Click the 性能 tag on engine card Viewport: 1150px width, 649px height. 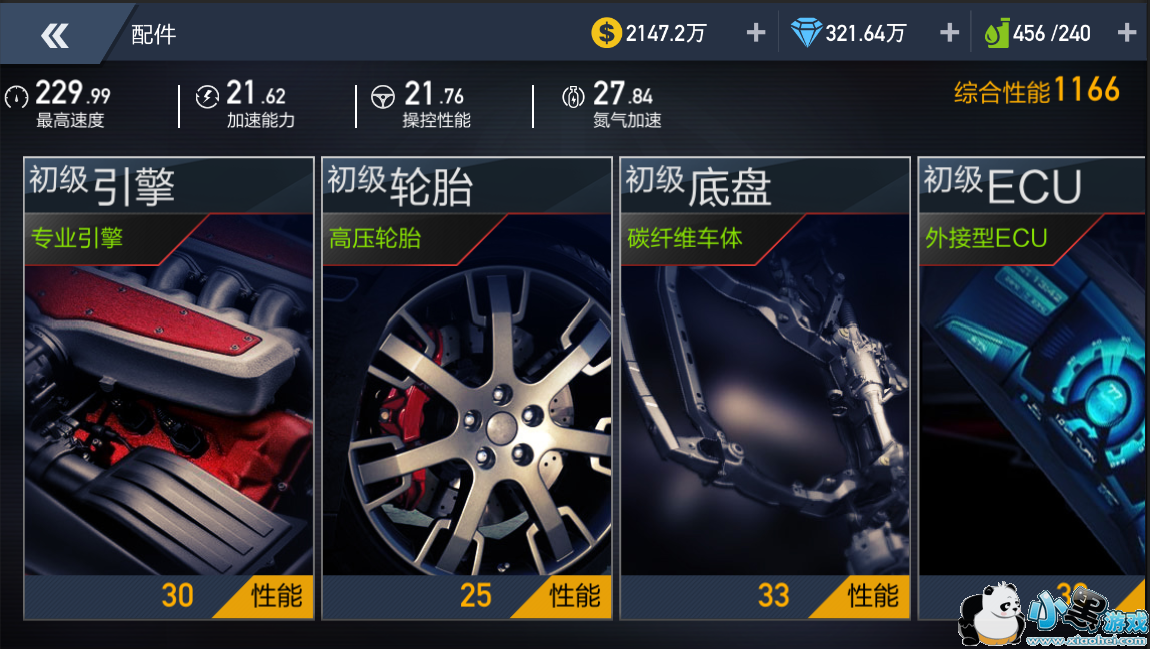click(275, 595)
